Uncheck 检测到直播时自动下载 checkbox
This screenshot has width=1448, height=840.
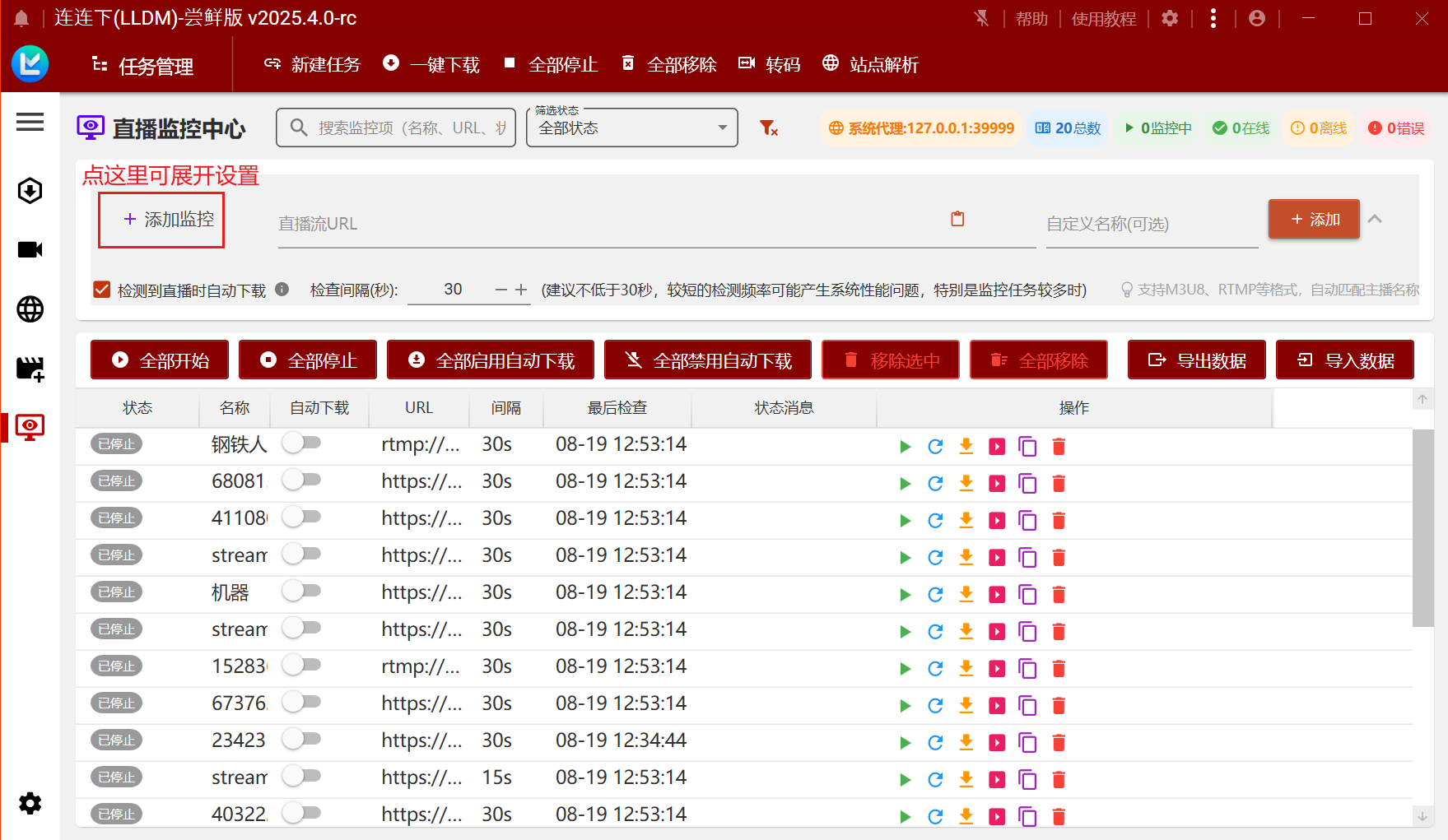(x=102, y=290)
